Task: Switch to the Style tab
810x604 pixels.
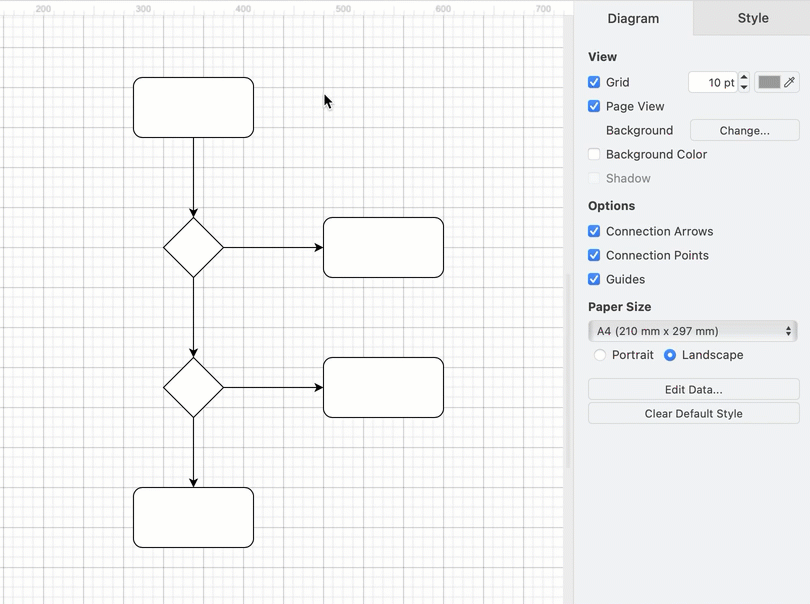Action: pyautogui.click(x=751, y=18)
